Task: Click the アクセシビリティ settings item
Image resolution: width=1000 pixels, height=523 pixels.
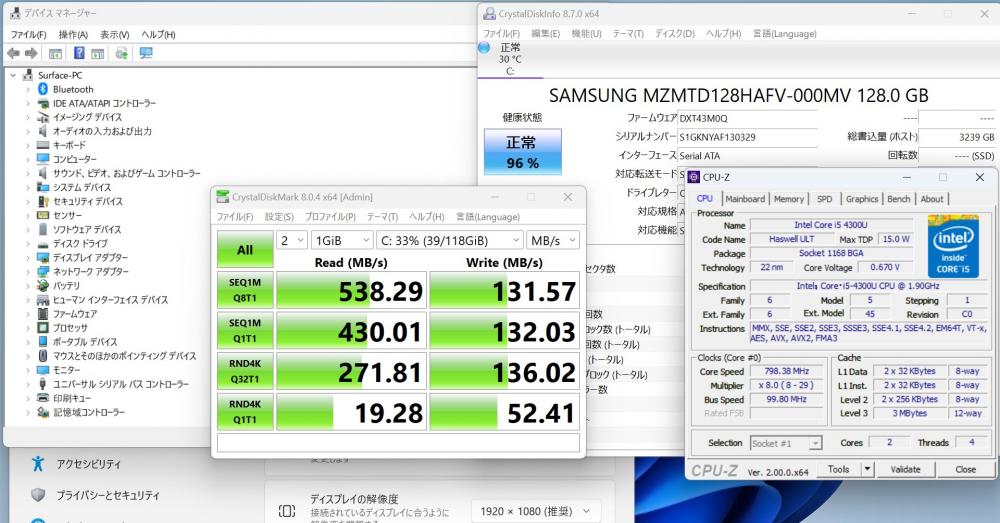Action: coord(88,464)
